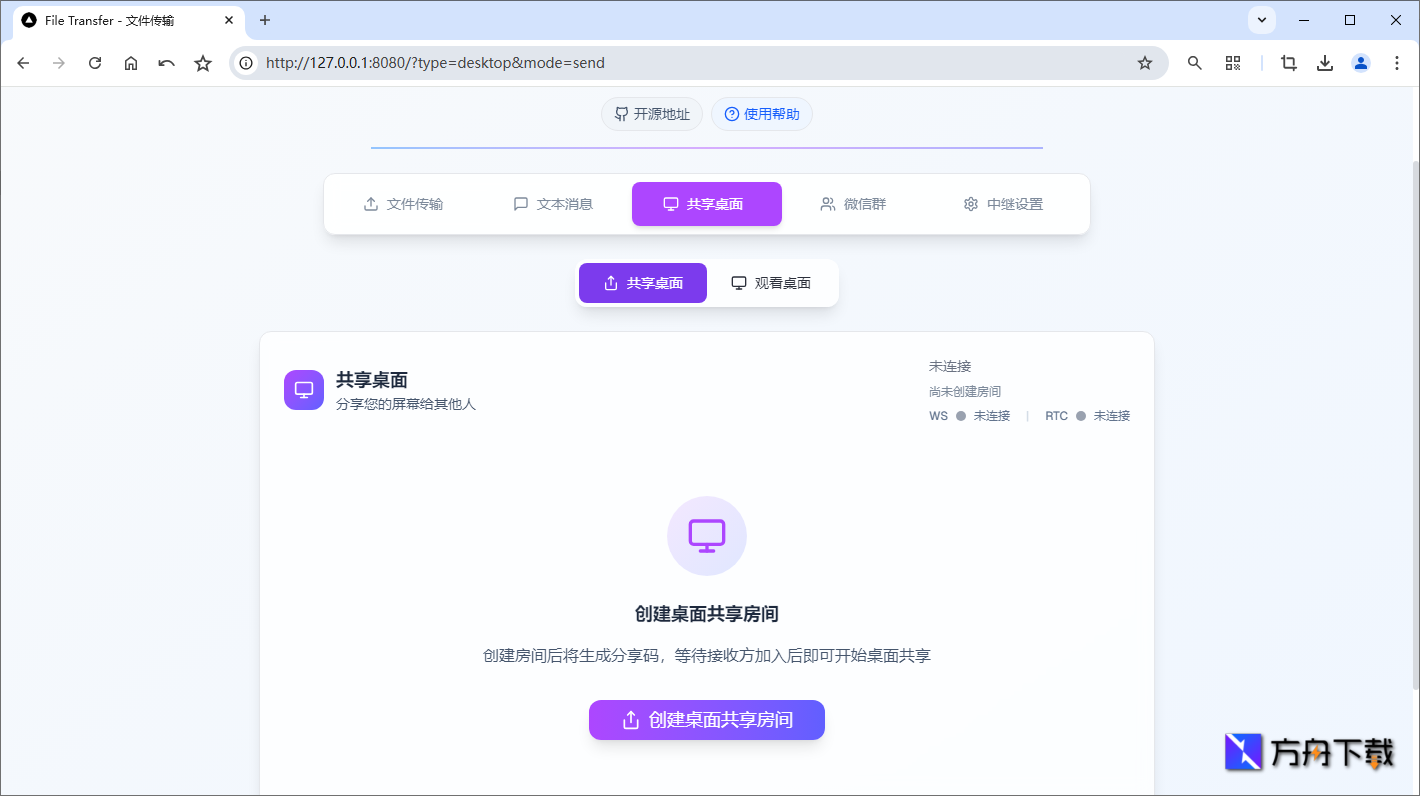Open site info via the address bar icon

246,62
